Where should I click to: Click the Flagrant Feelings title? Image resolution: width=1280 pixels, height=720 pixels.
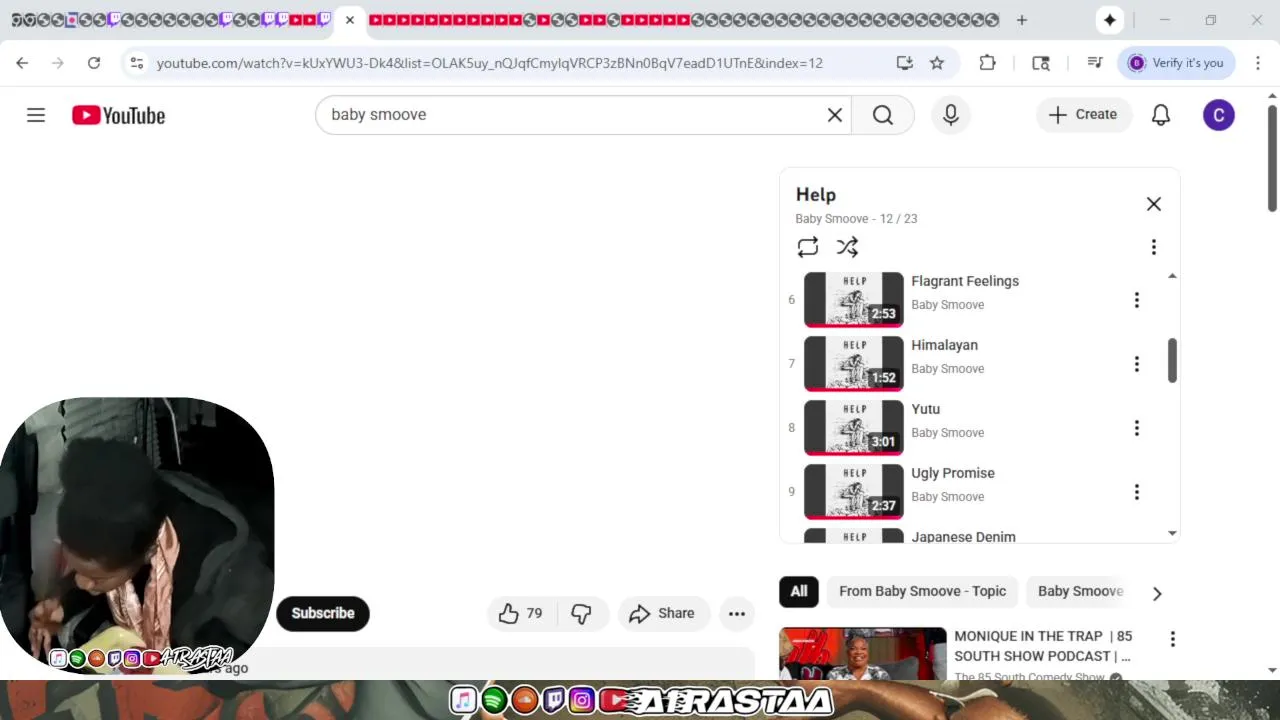pyautogui.click(x=965, y=281)
